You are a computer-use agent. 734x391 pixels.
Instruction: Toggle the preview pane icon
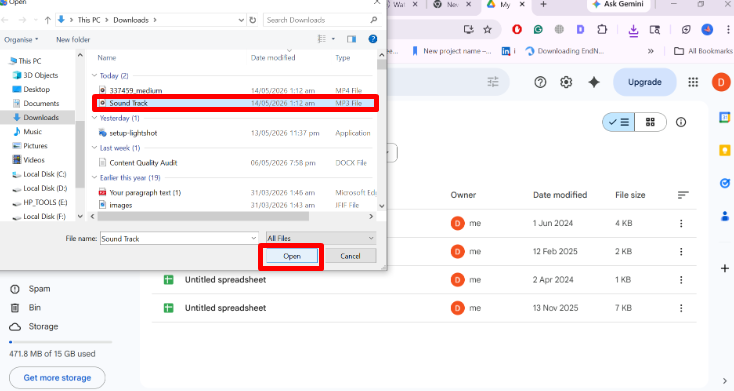pos(352,39)
